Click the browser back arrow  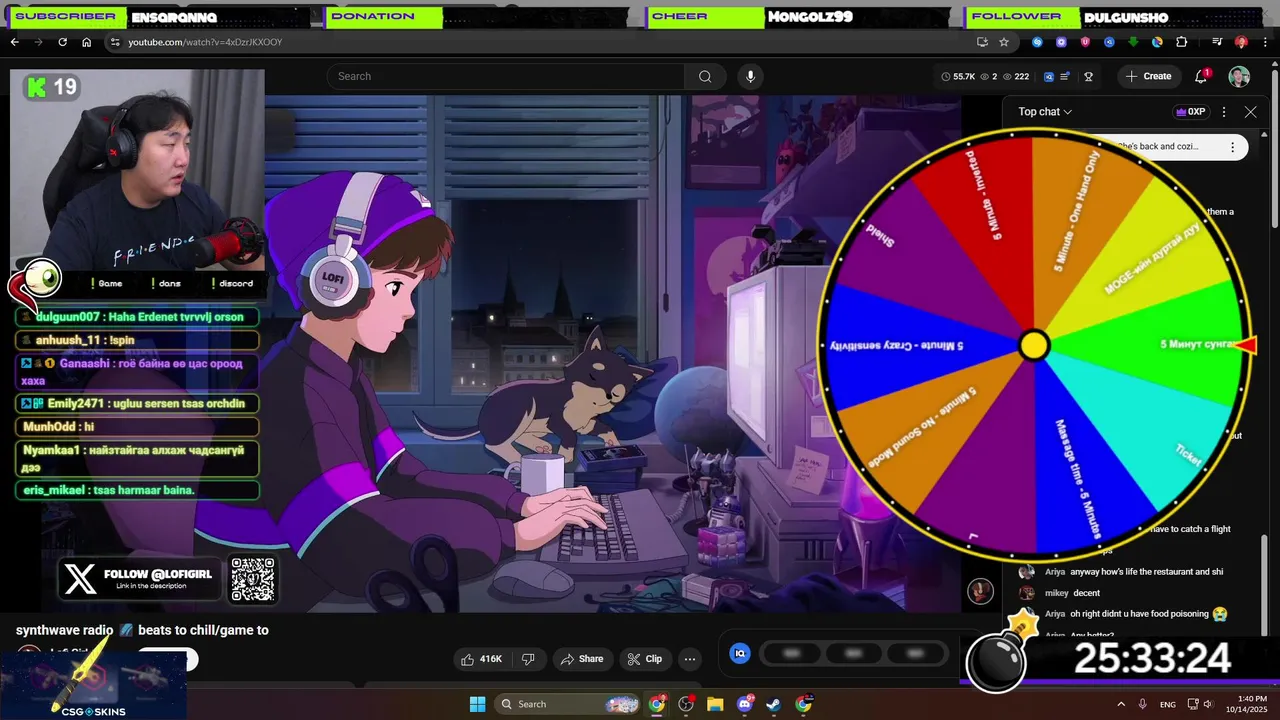coord(14,42)
